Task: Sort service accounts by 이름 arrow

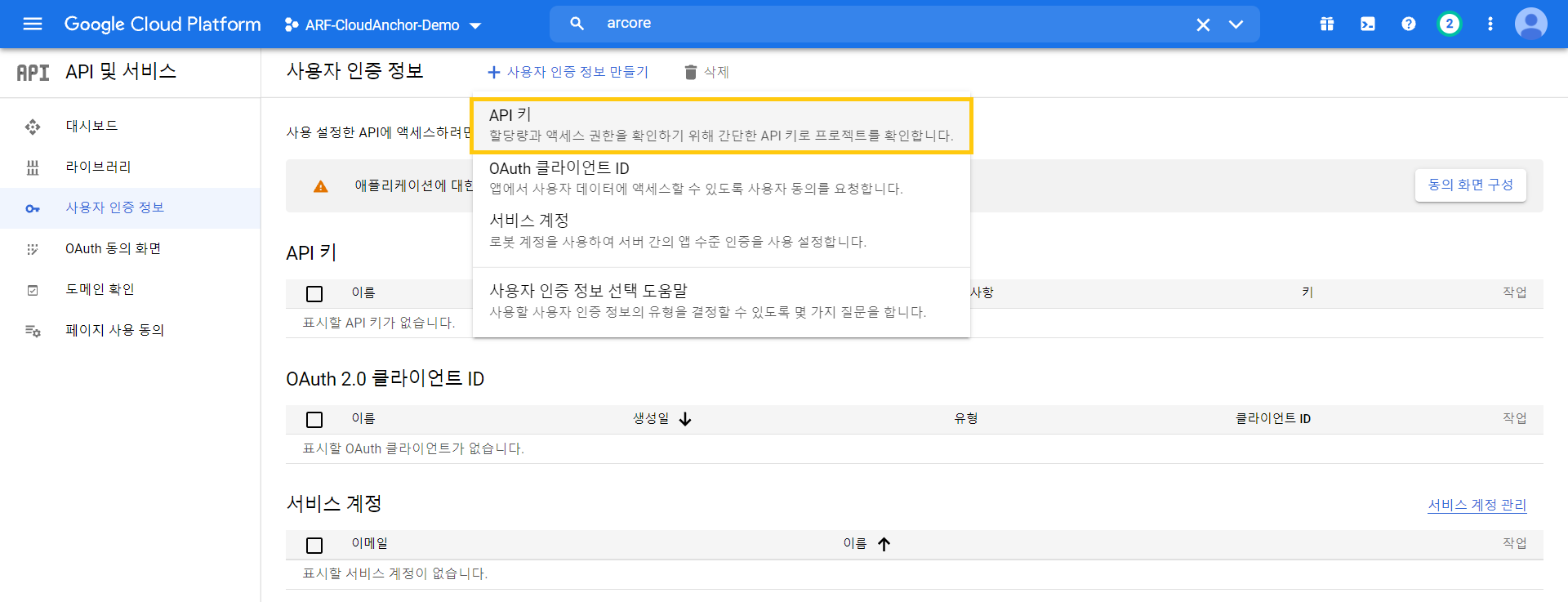Action: (884, 544)
